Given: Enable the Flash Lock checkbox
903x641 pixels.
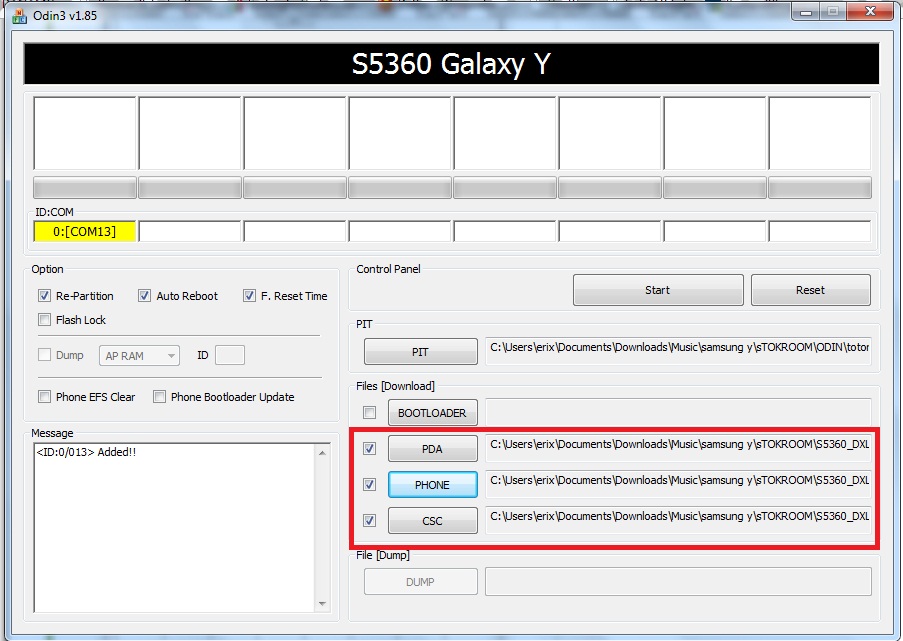Looking at the screenshot, I should pos(44,320).
